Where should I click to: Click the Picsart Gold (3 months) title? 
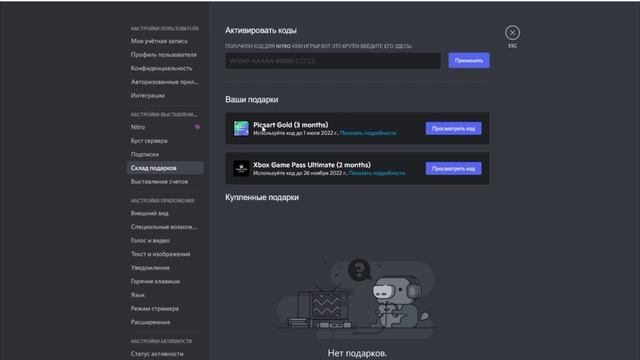(291, 125)
